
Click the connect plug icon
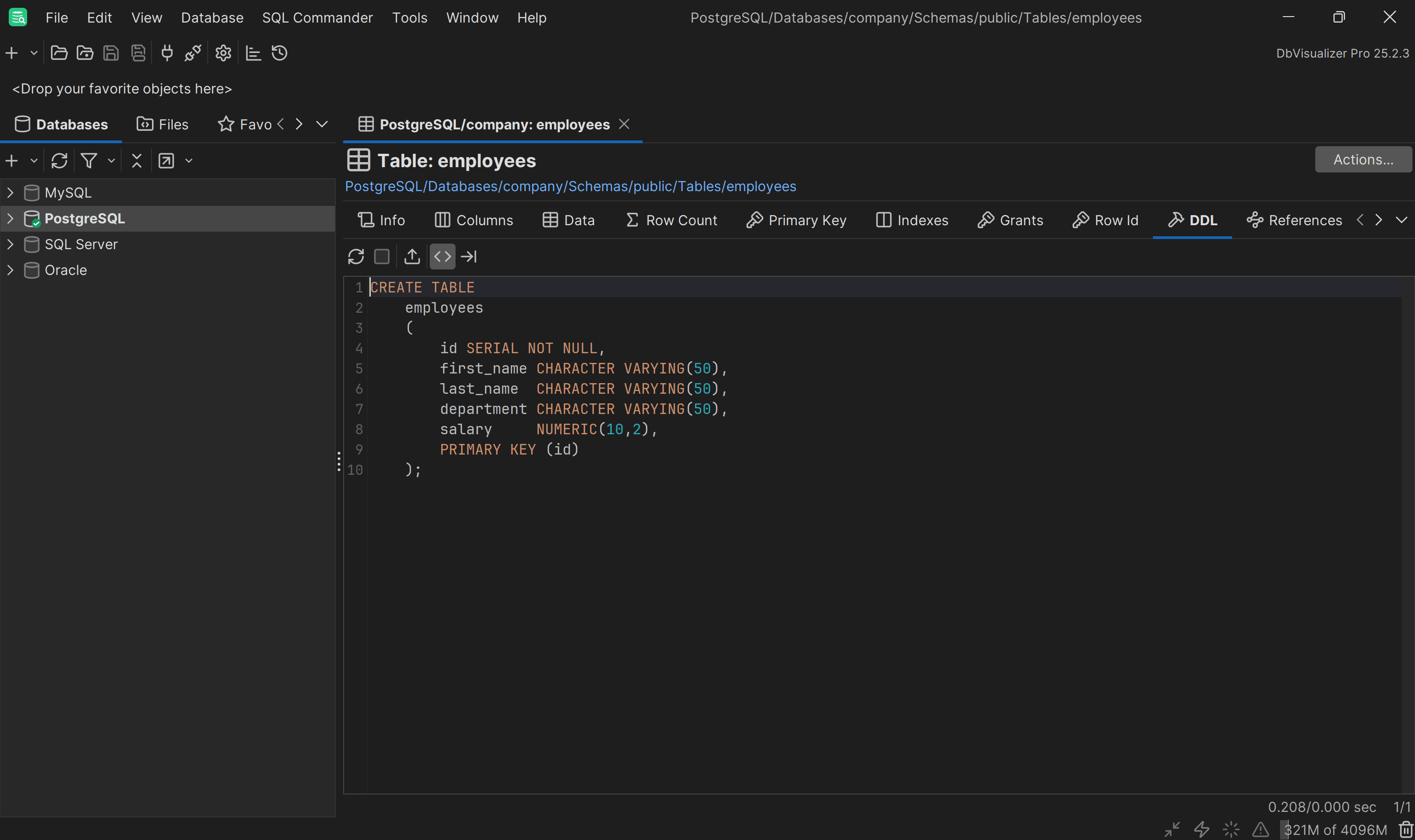167,53
